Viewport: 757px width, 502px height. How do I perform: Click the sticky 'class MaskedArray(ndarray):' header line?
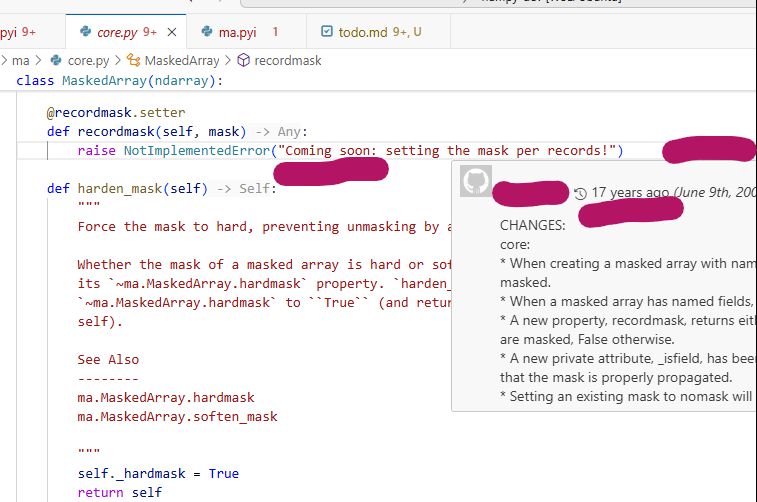coord(119,81)
